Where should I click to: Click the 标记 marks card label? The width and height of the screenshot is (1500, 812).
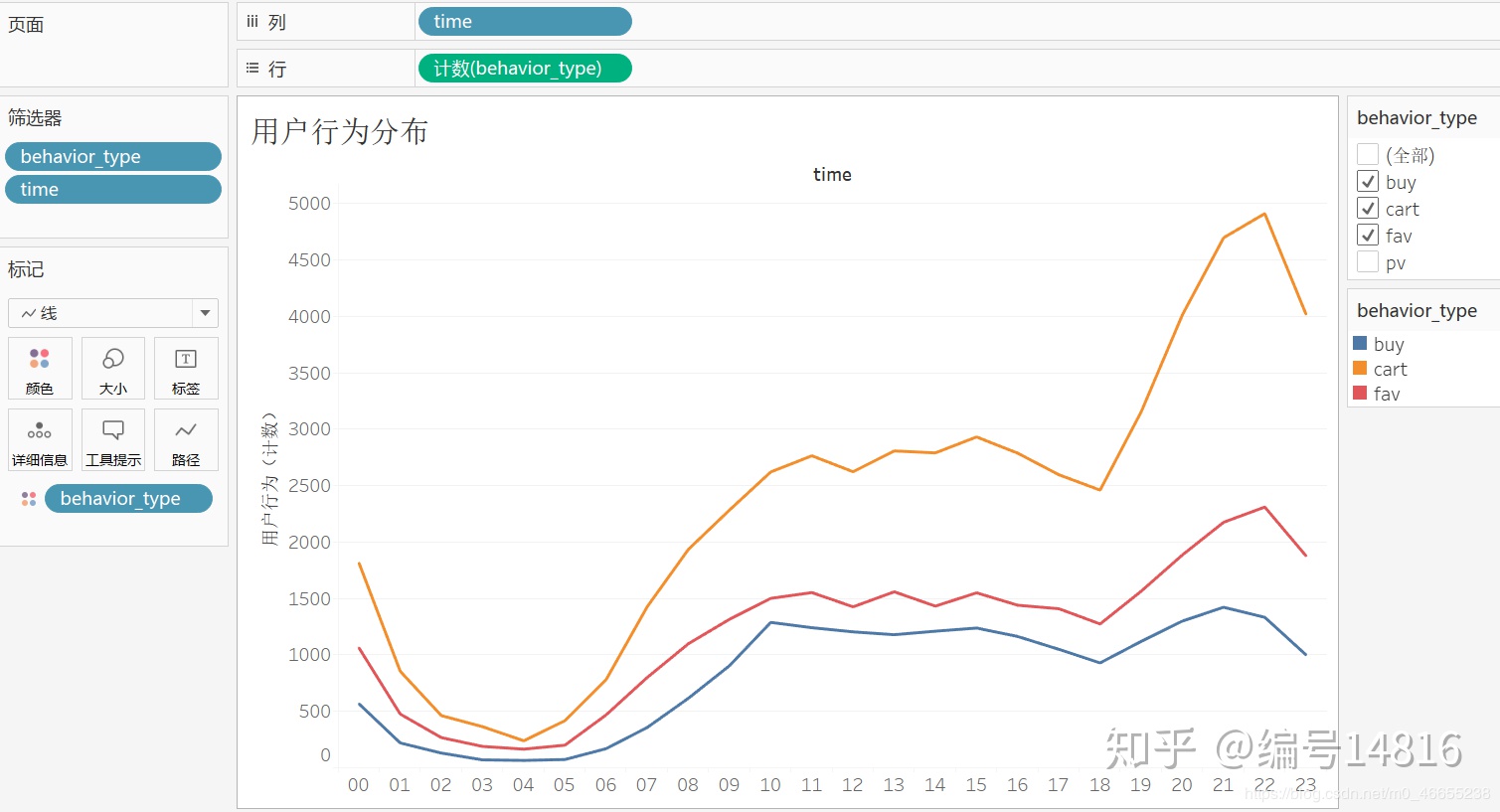pyautogui.click(x=26, y=269)
